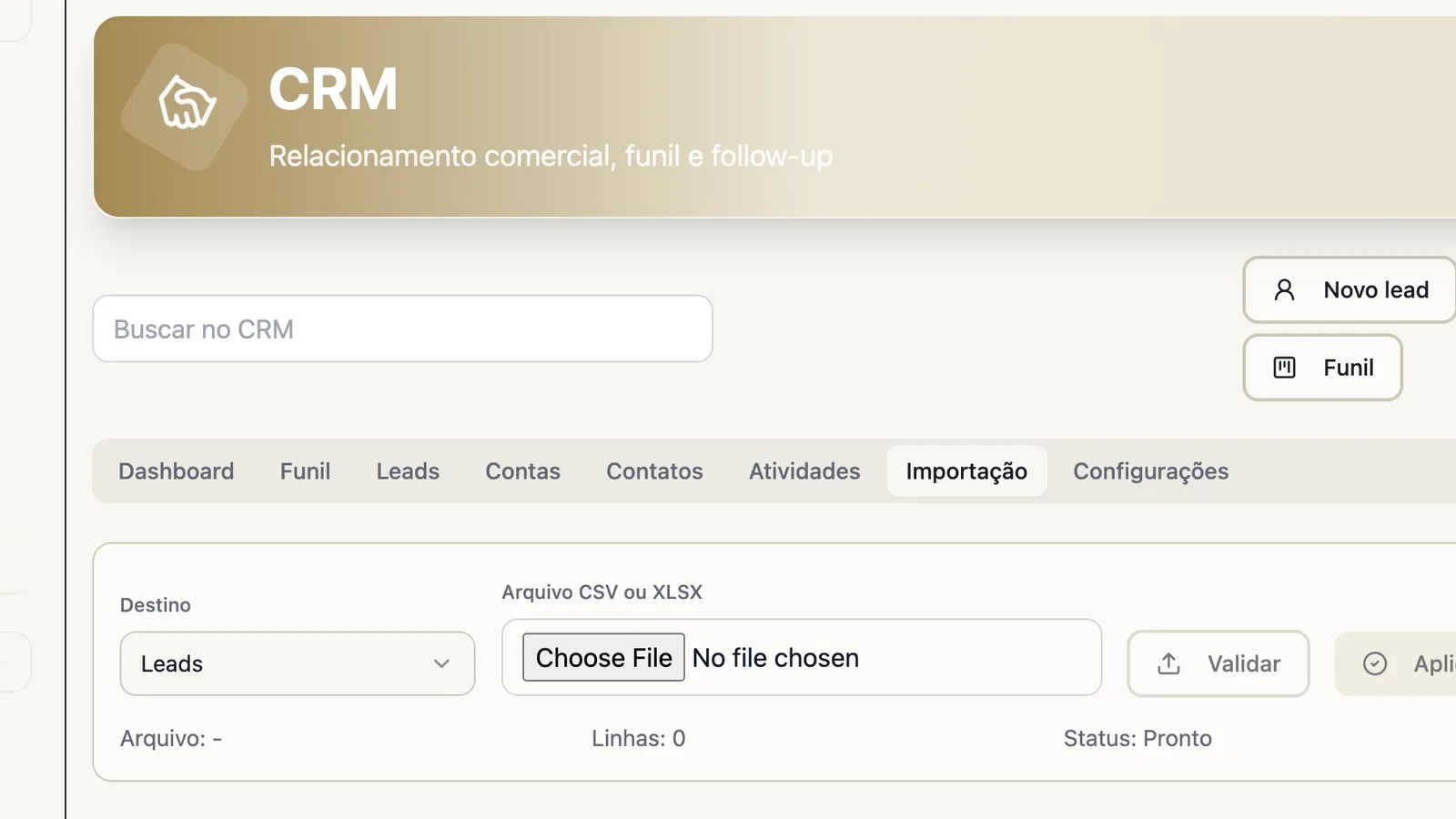Open the Funil tab
Screen dimensions: 1456x819
point(305,471)
